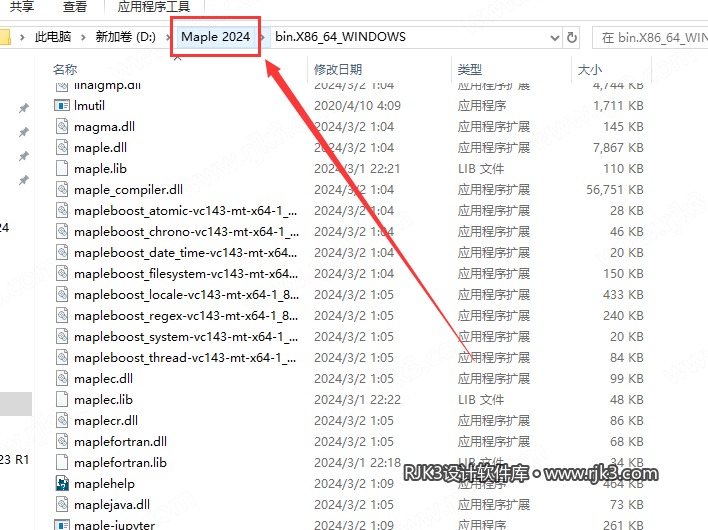Image resolution: width=708 pixels, height=530 pixels.
Task: Click size 56,751 KB of maple_compiler.dll
Action: click(x=615, y=190)
